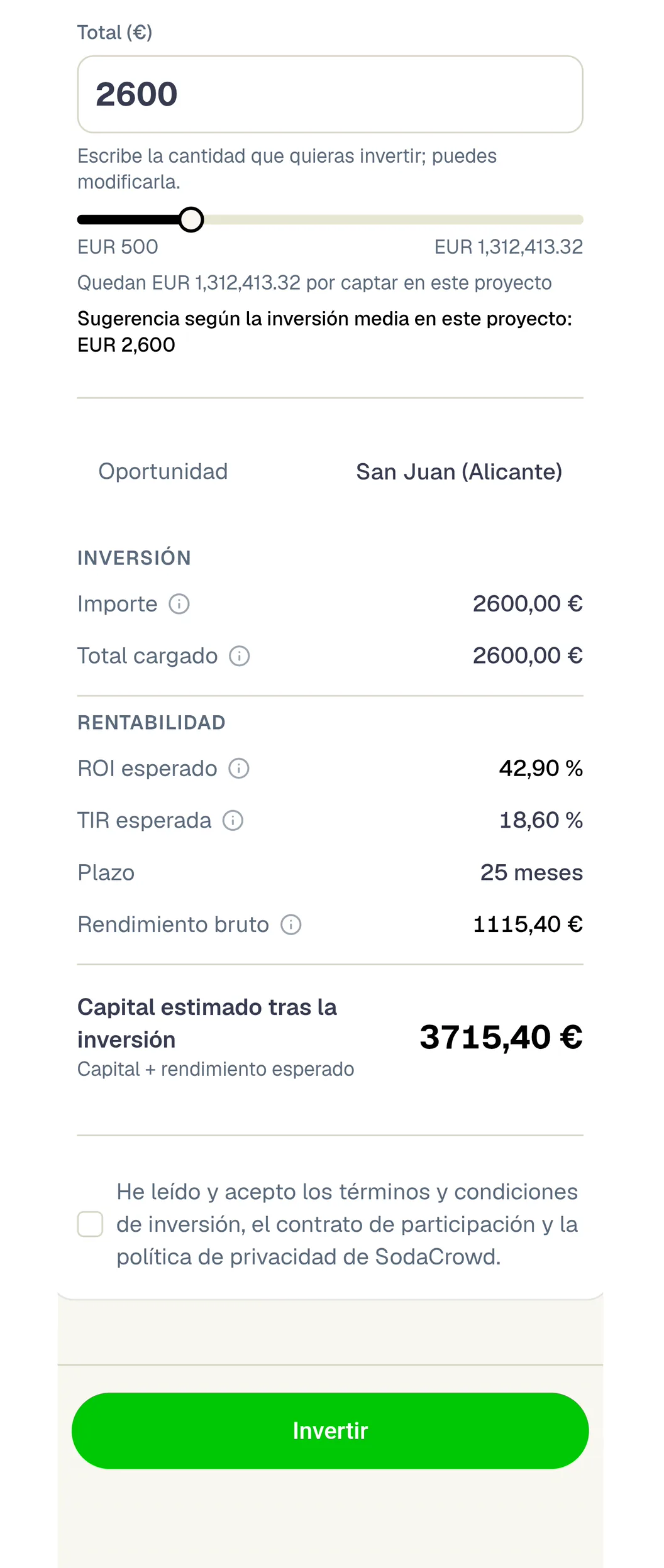
Task: Focus the Total (€) amount field
Action: (x=330, y=94)
